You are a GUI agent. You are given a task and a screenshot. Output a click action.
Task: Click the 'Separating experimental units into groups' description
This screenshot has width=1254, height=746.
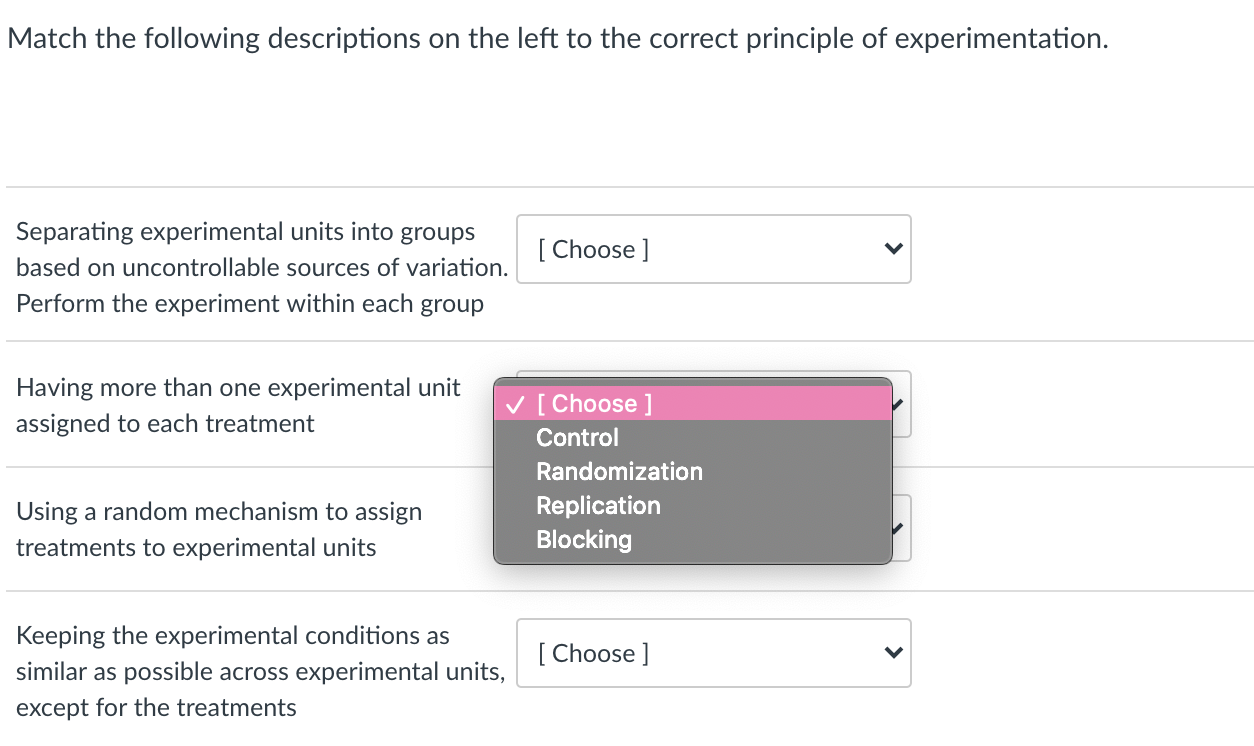coord(246,232)
